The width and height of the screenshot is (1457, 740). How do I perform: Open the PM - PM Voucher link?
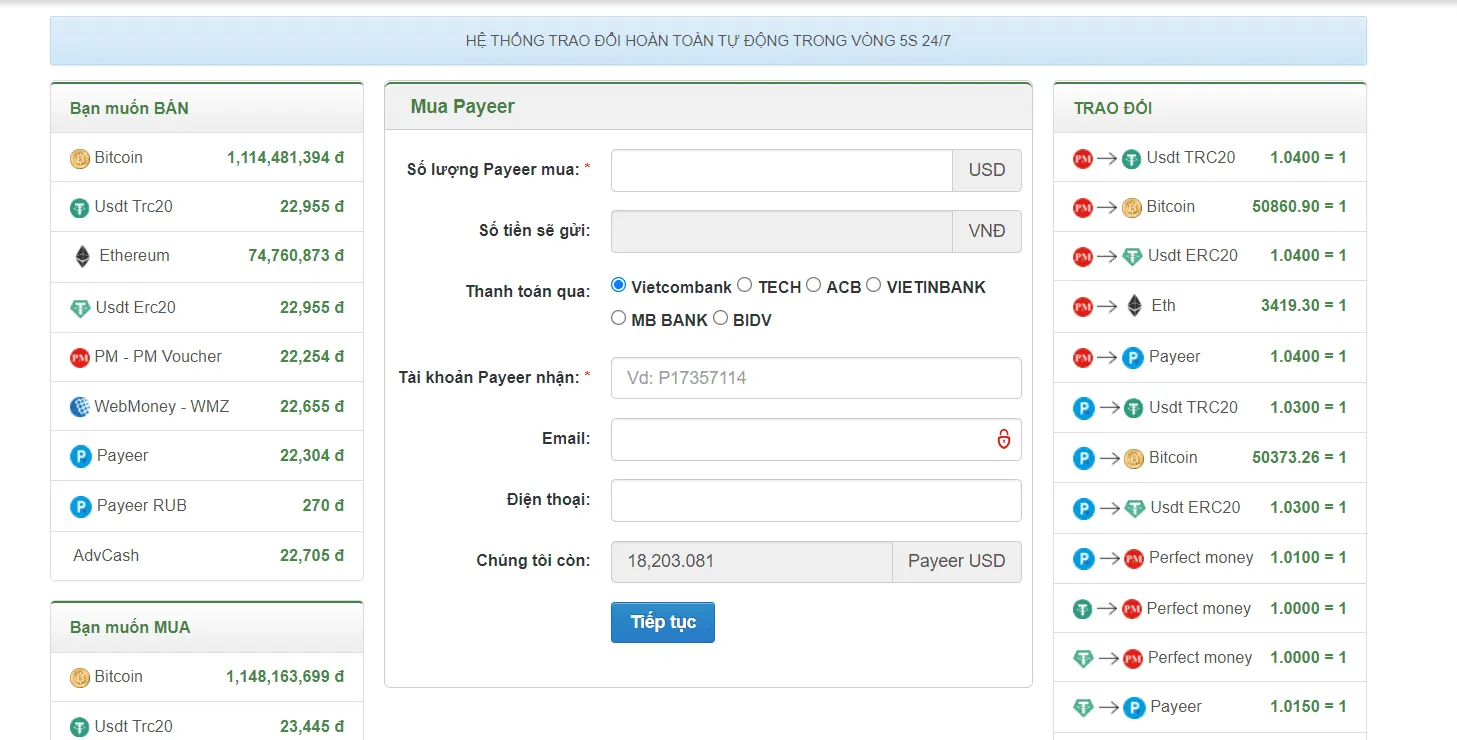tap(158, 357)
